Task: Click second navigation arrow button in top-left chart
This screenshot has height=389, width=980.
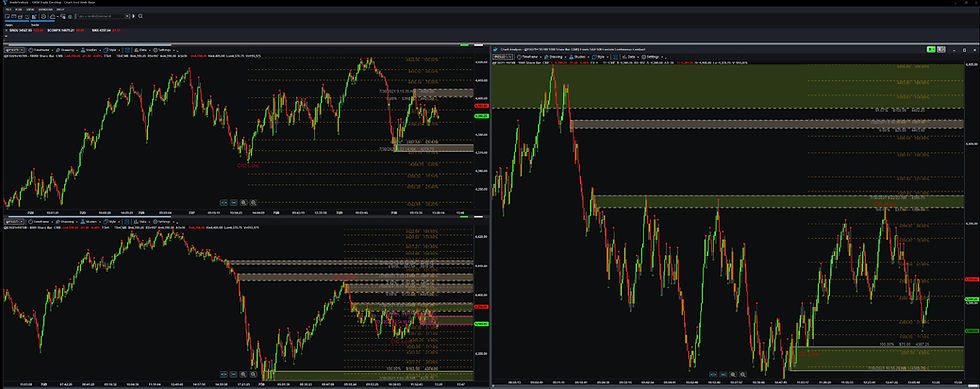Action: (233, 202)
